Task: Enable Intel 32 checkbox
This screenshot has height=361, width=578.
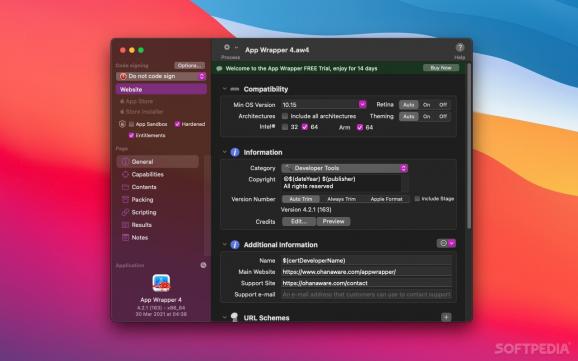Action: click(285, 127)
